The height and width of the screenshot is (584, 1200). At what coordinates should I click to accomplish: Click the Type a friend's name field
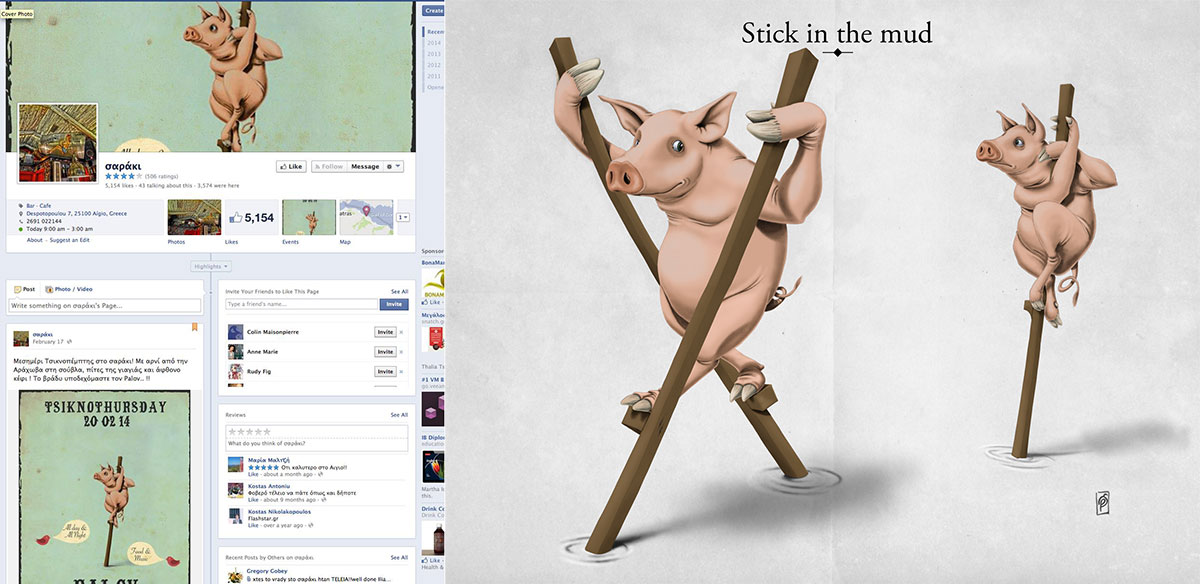click(x=302, y=304)
